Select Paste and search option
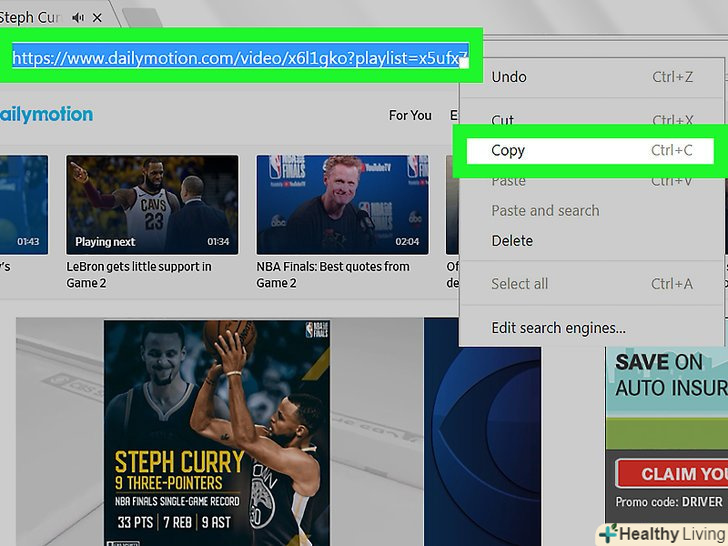This screenshot has width=728, height=546. pos(591,211)
